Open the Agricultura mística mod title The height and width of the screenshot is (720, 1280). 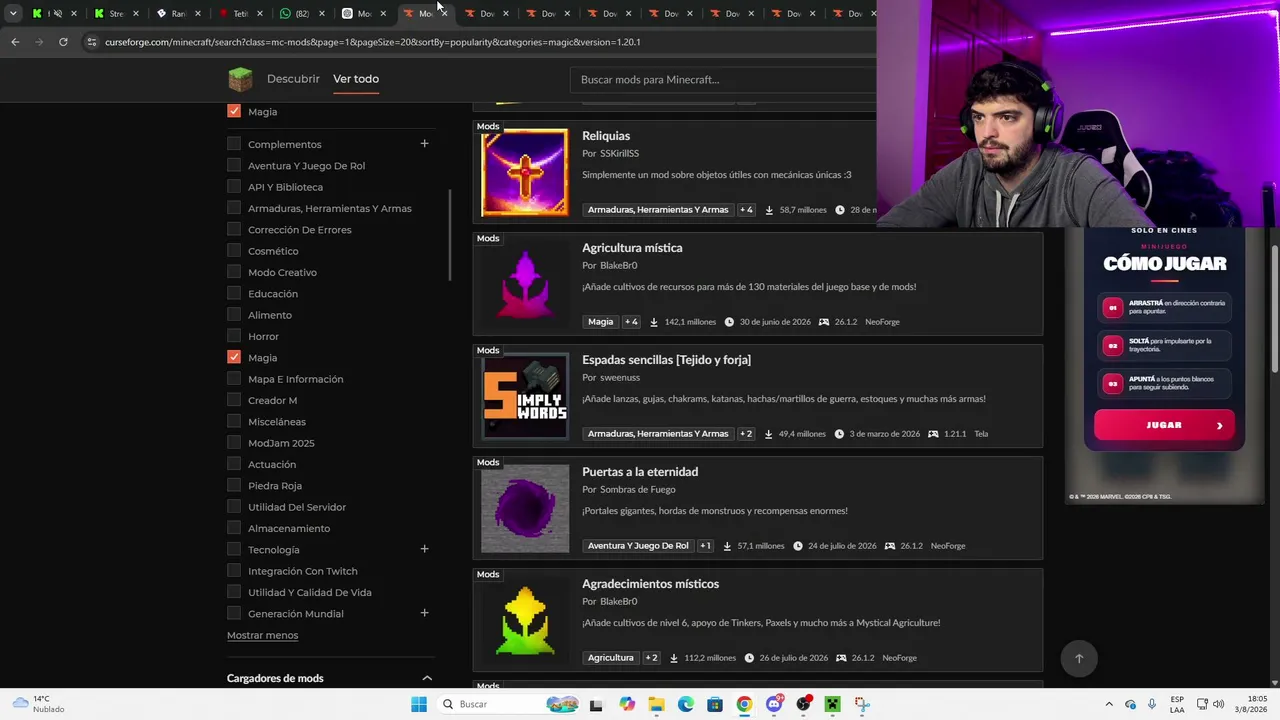click(x=632, y=248)
